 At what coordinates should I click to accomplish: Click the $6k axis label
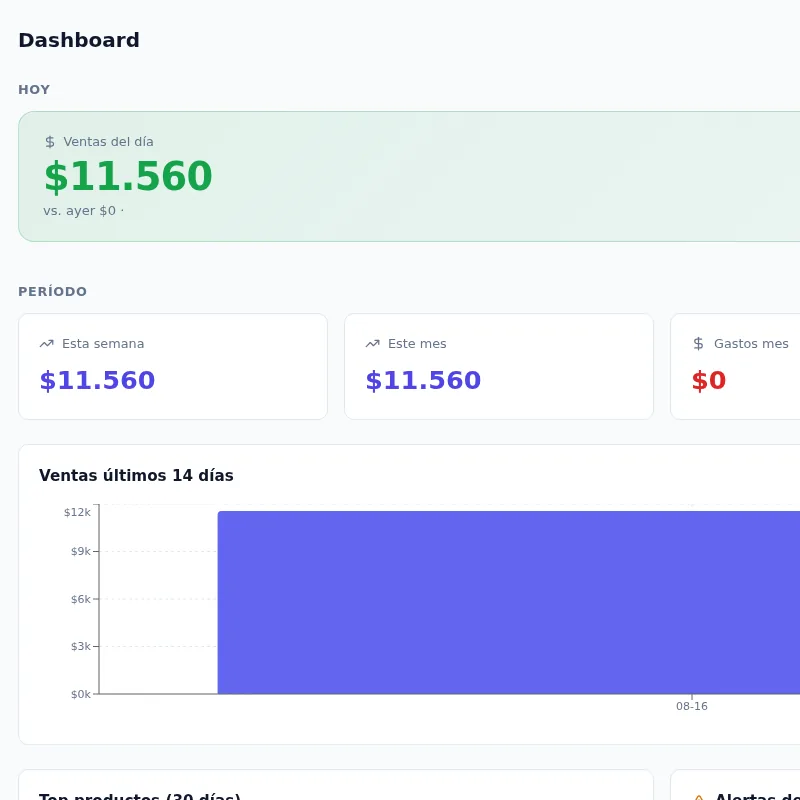click(x=81, y=599)
